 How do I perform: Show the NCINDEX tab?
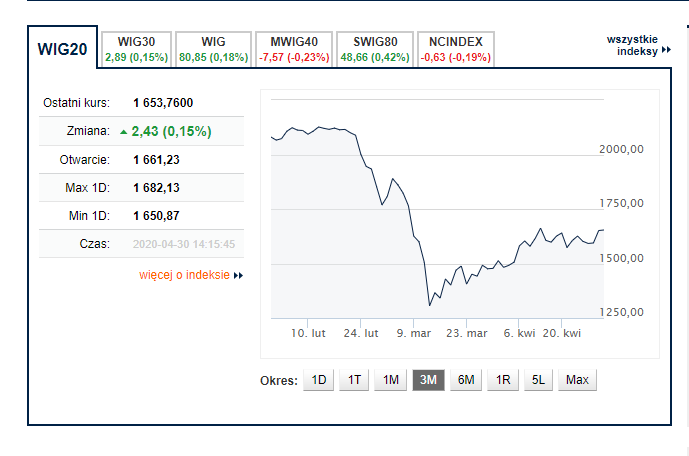456,49
